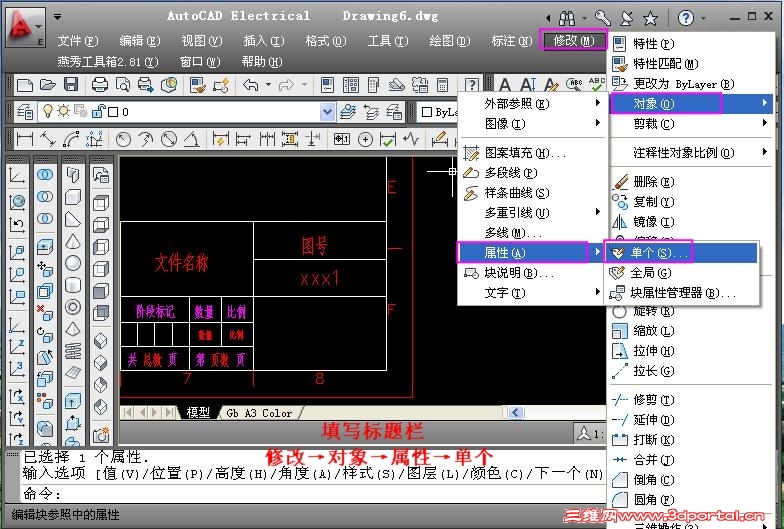Click the horizontal scrollbar left arrow
784x529 pixels.
(x=516, y=412)
